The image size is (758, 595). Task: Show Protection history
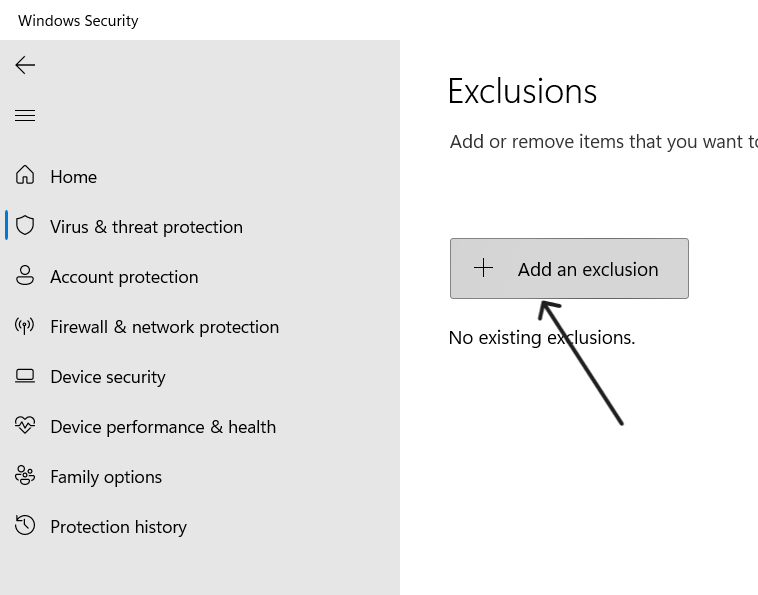point(118,527)
